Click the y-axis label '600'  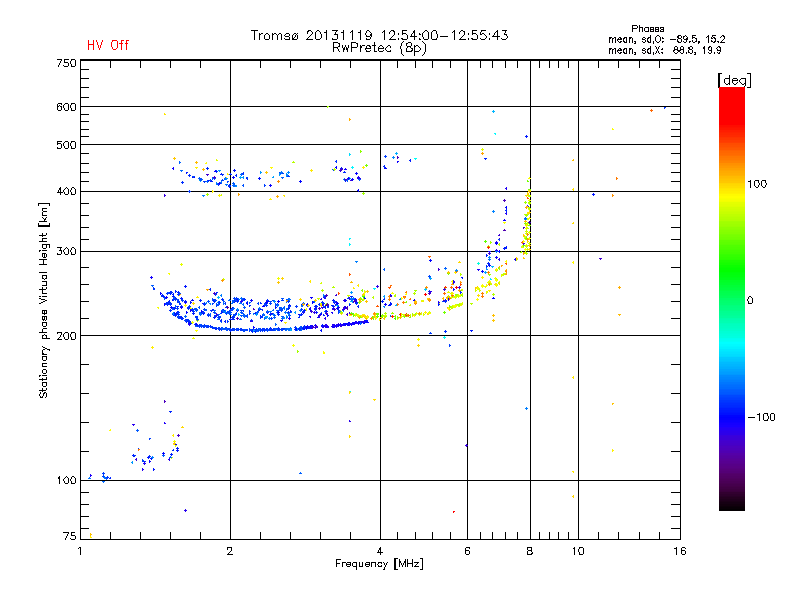[x=66, y=107]
